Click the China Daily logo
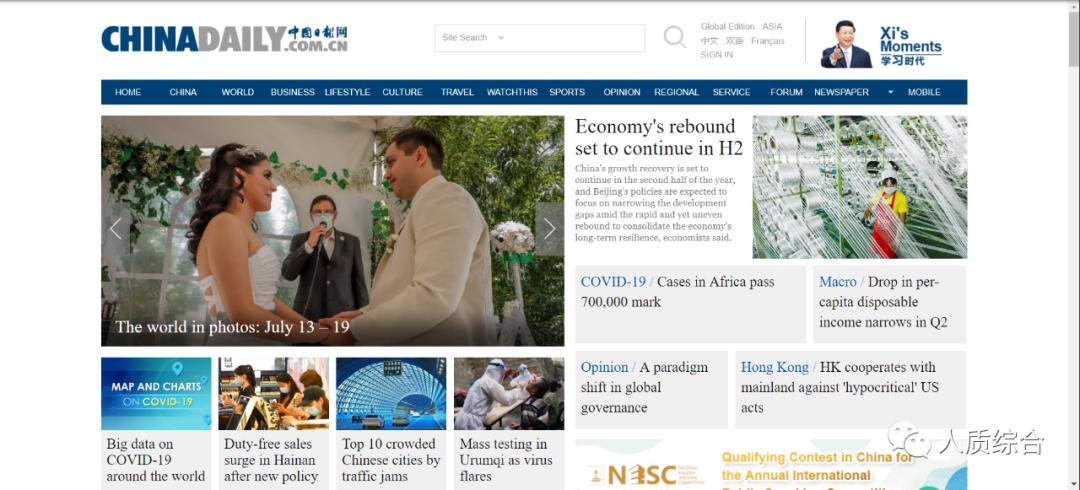 click(225, 39)
